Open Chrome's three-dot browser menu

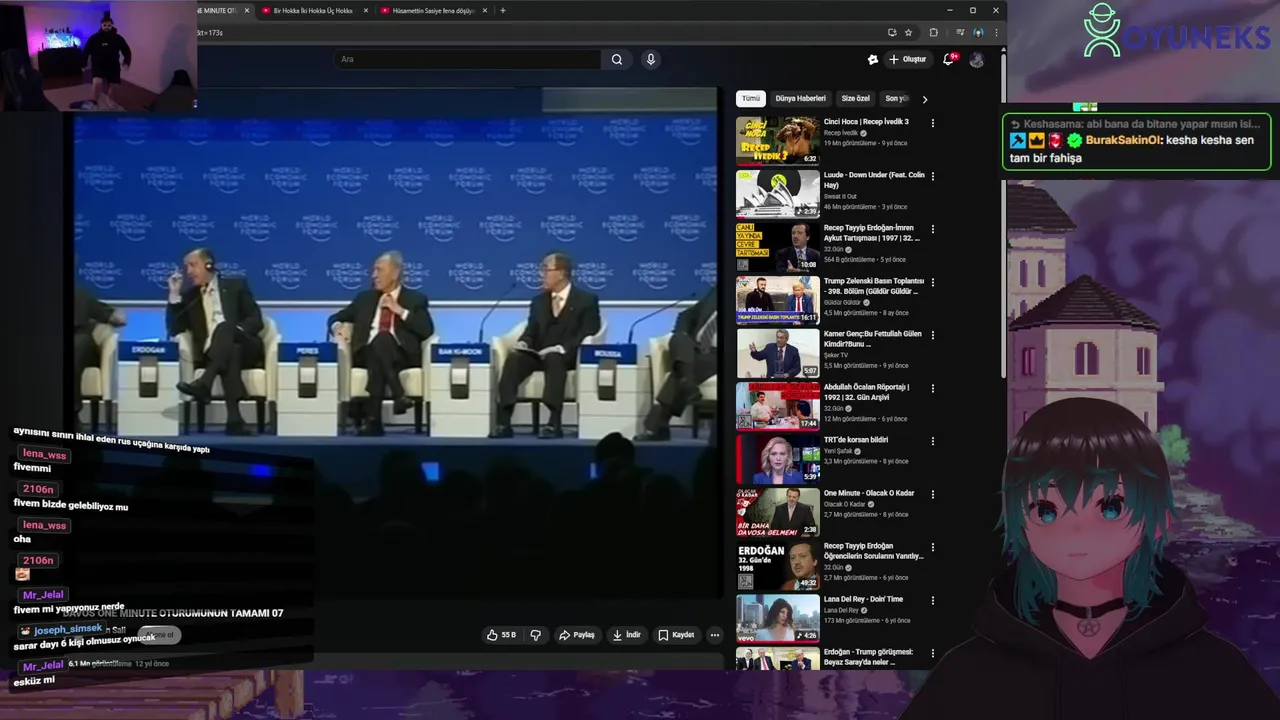pyautogui.click(x=996, y=32)
